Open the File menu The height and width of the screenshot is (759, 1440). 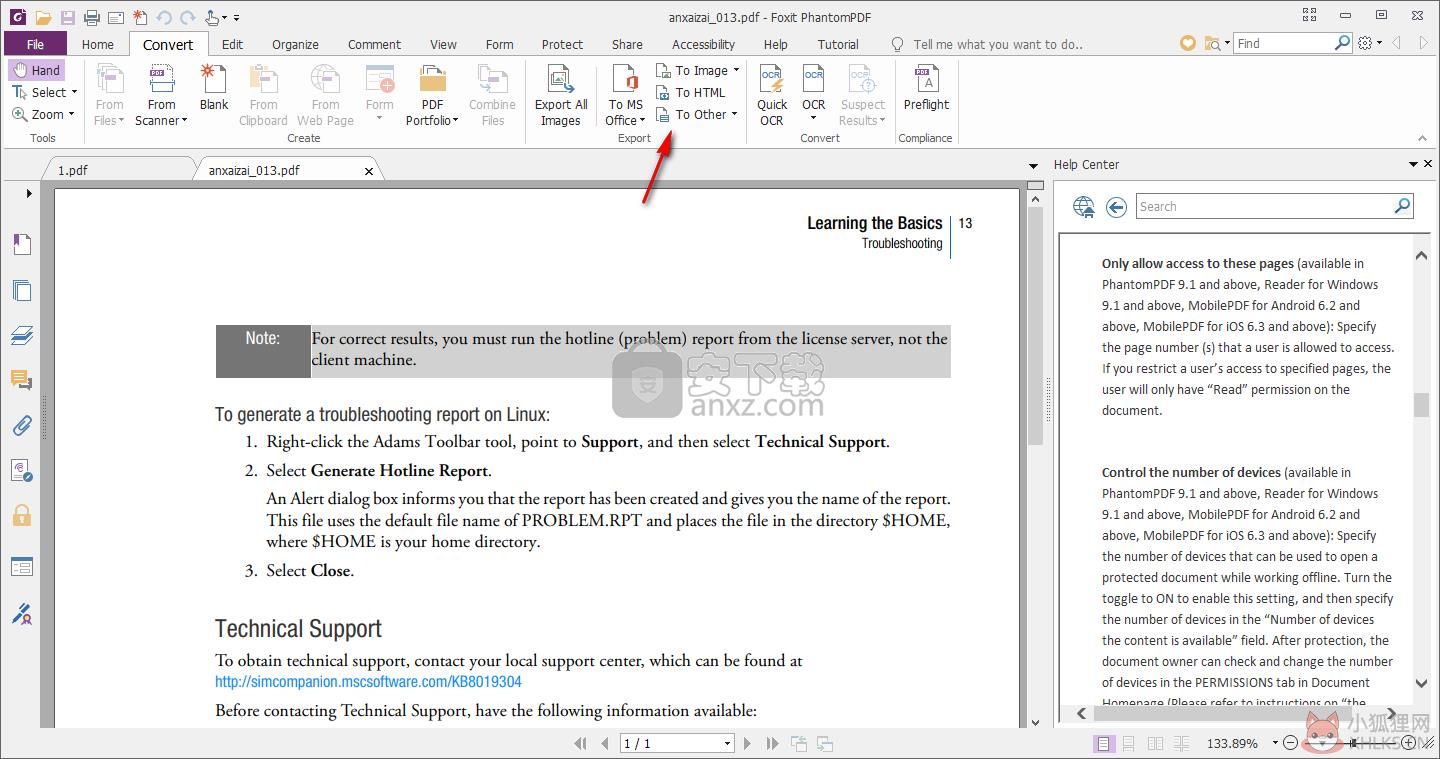[35, 44]
